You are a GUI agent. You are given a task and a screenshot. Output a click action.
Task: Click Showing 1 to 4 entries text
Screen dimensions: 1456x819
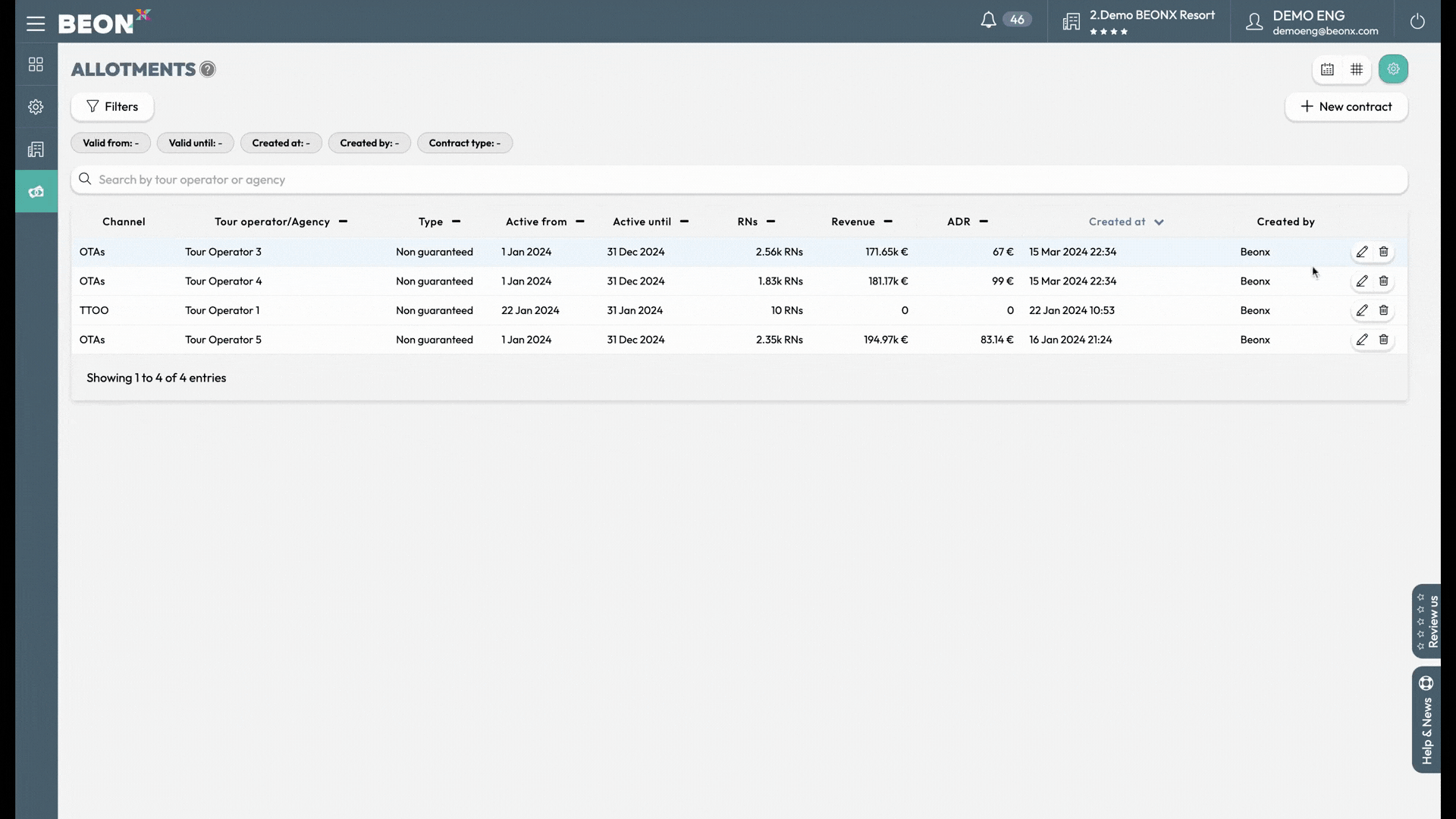point(156,378)
